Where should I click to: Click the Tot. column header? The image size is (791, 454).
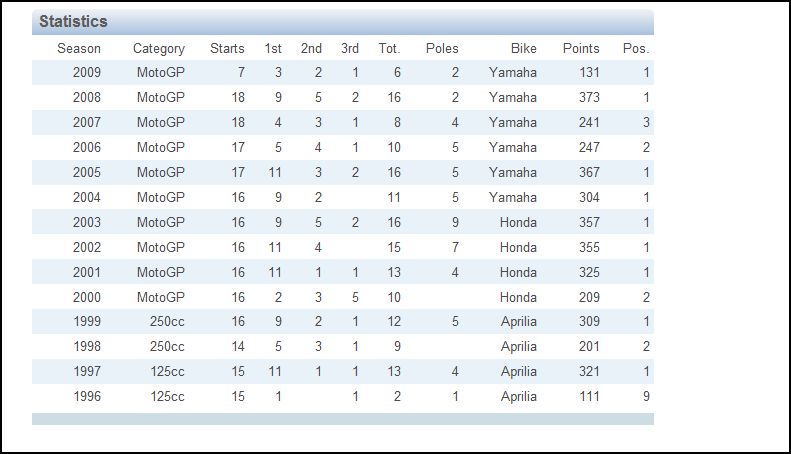389,48
